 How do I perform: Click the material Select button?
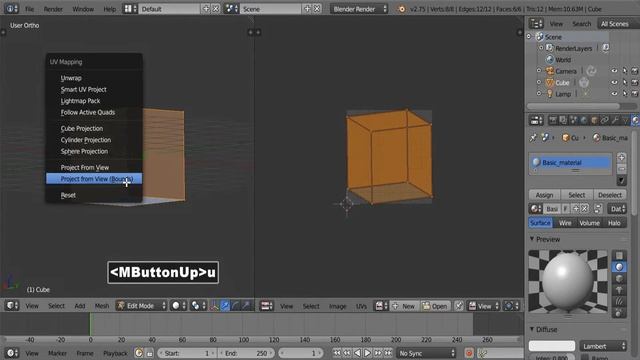577,195
